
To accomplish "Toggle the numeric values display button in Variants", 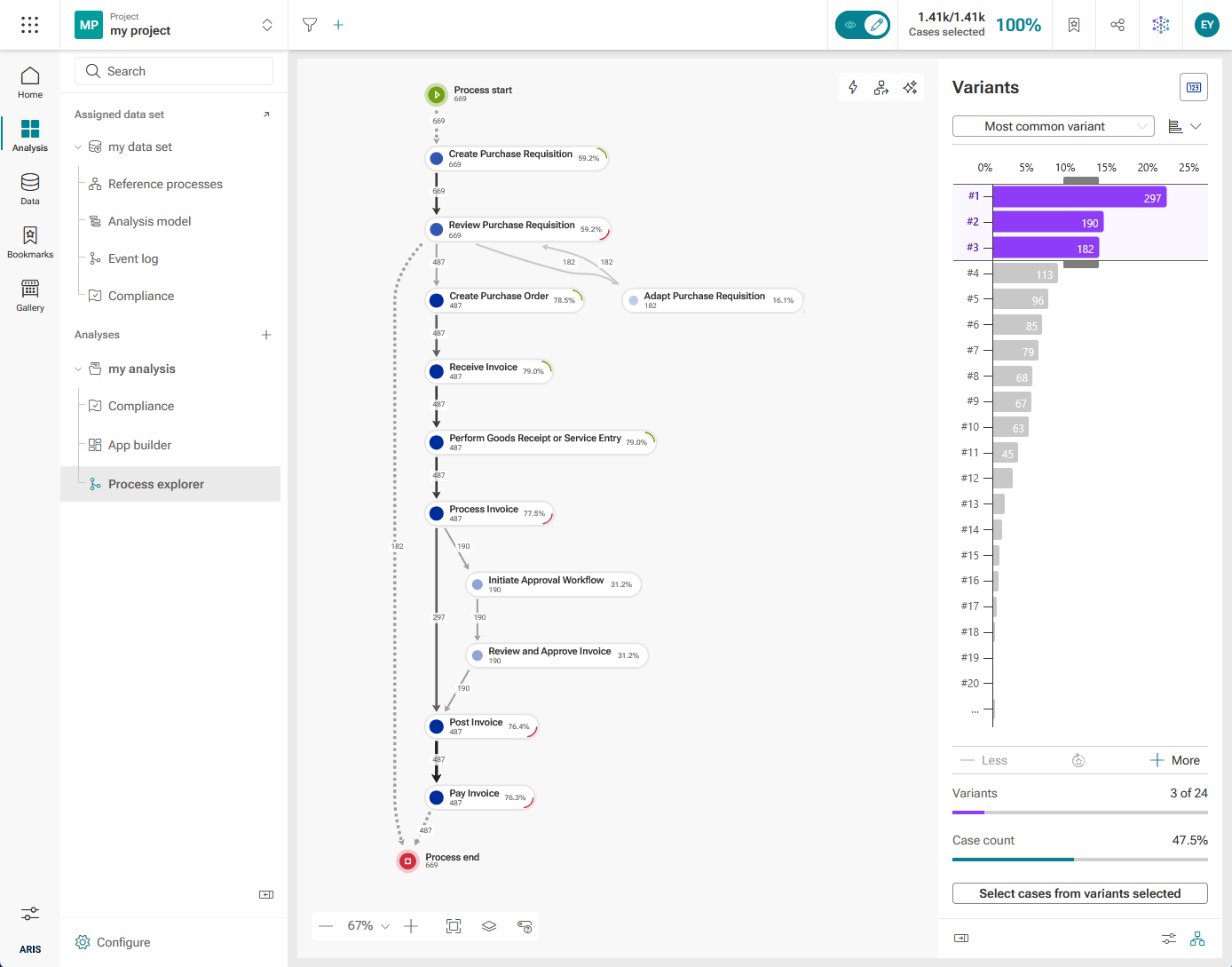I will click(x=1194, y=87).
